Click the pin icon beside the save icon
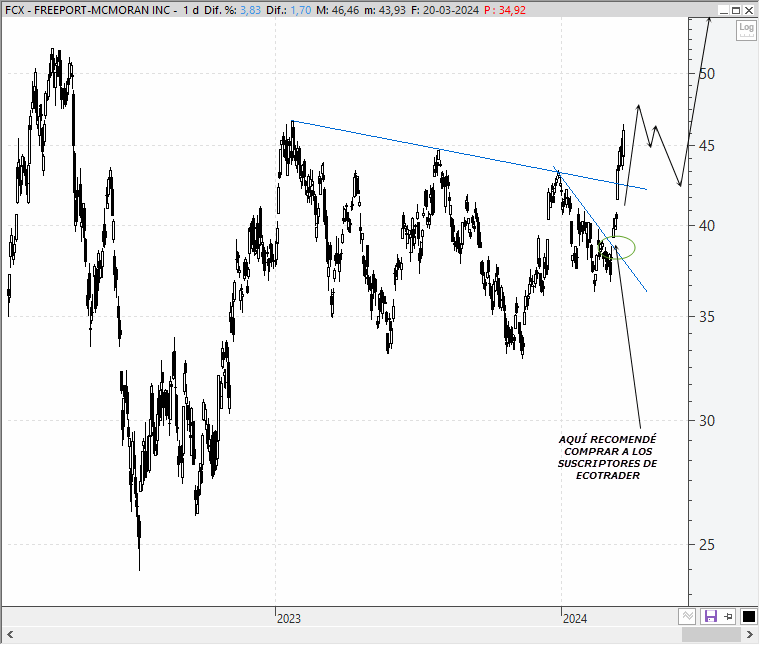Image resolution: width=760 pixels, height=645 pixels. 728,616
